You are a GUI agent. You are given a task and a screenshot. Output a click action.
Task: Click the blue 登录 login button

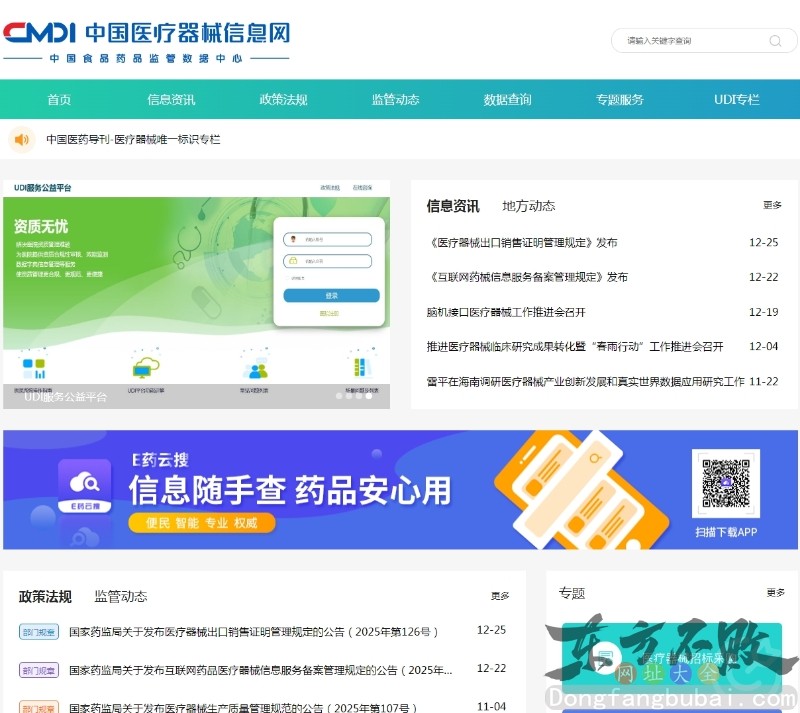point(332,295)
